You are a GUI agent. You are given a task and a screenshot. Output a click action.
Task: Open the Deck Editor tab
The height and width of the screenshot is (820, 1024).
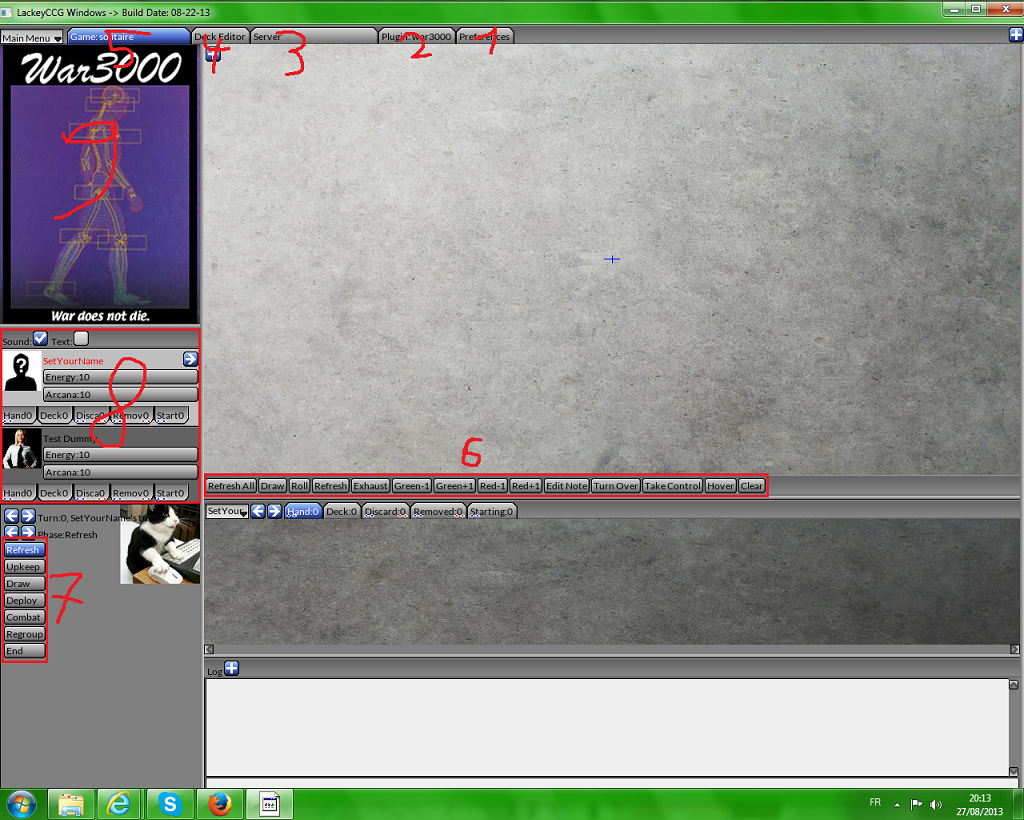click(221, 37)
